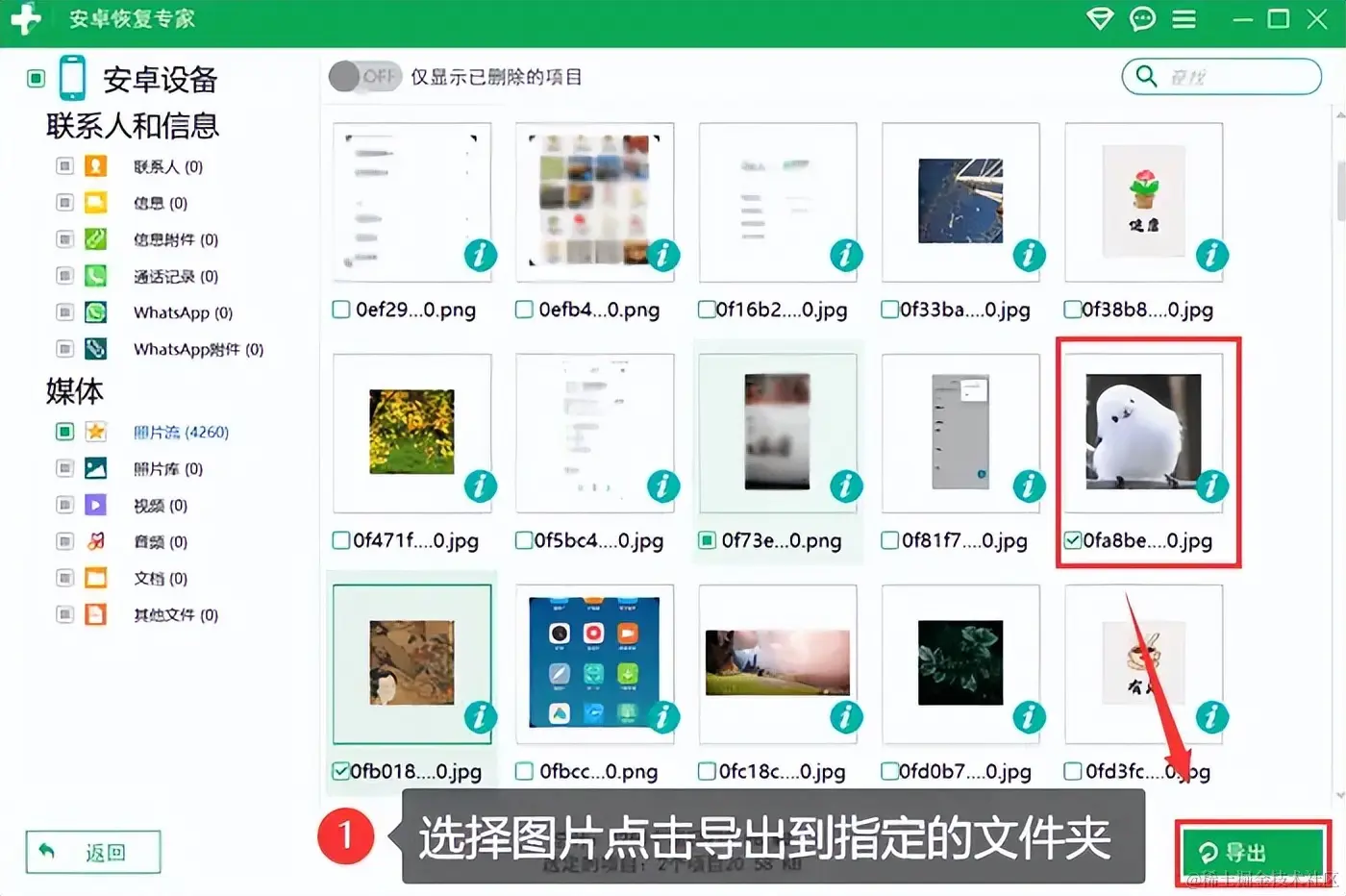Show info for 0fbcc...0.png
Viewport: 1346px width, 896px height.
[662, 717]
